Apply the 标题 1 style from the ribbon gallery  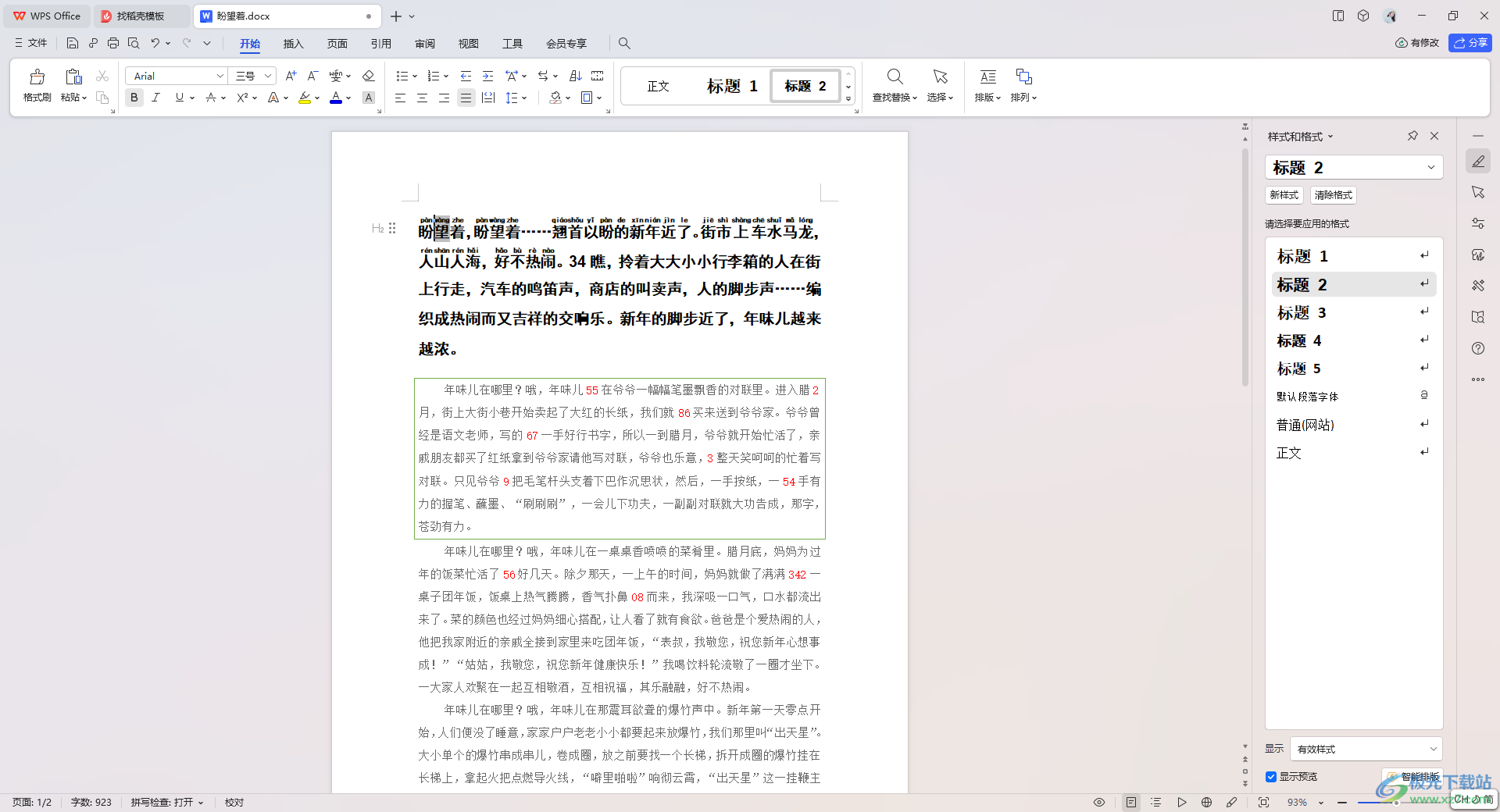pos(731,86)
